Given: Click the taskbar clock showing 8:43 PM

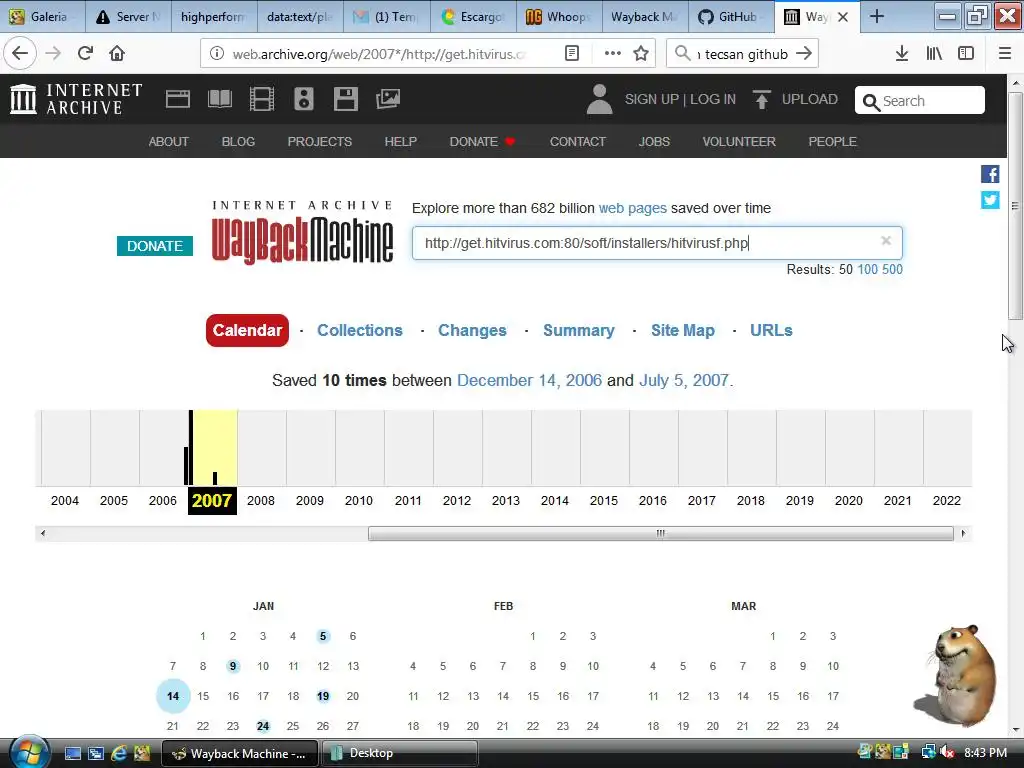Looking at the screenshot, I should click(x=985, y=753).
